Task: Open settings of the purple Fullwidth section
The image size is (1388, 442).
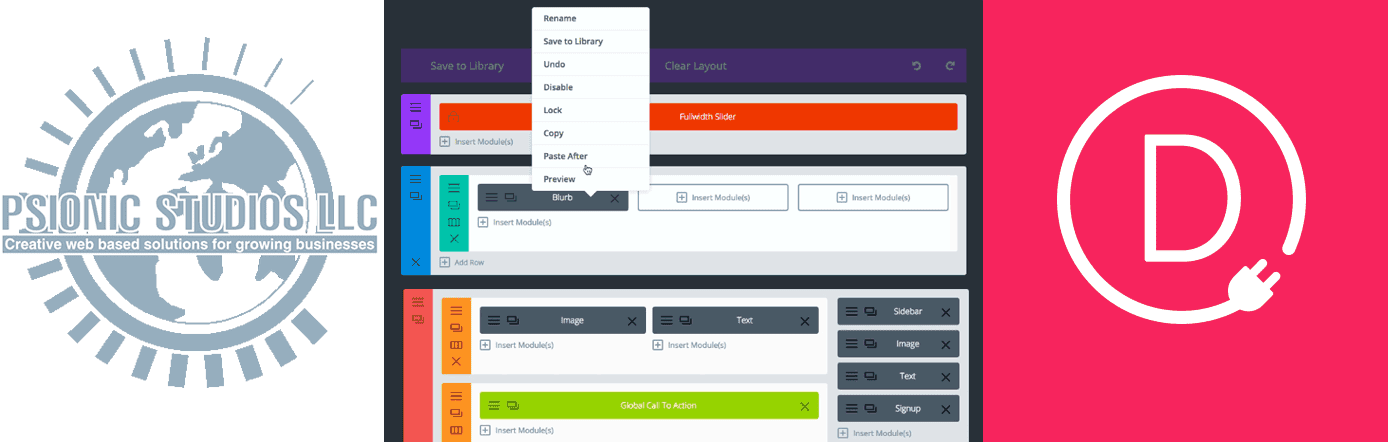Action: pos(415,107)
